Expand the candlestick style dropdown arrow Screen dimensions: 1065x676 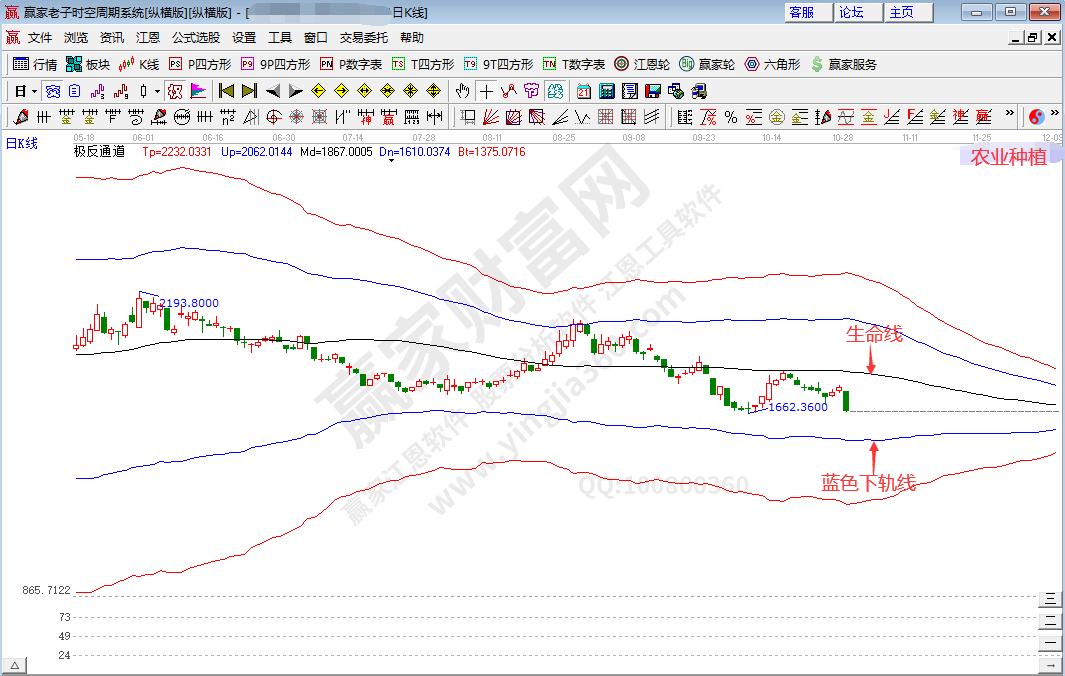158,91
